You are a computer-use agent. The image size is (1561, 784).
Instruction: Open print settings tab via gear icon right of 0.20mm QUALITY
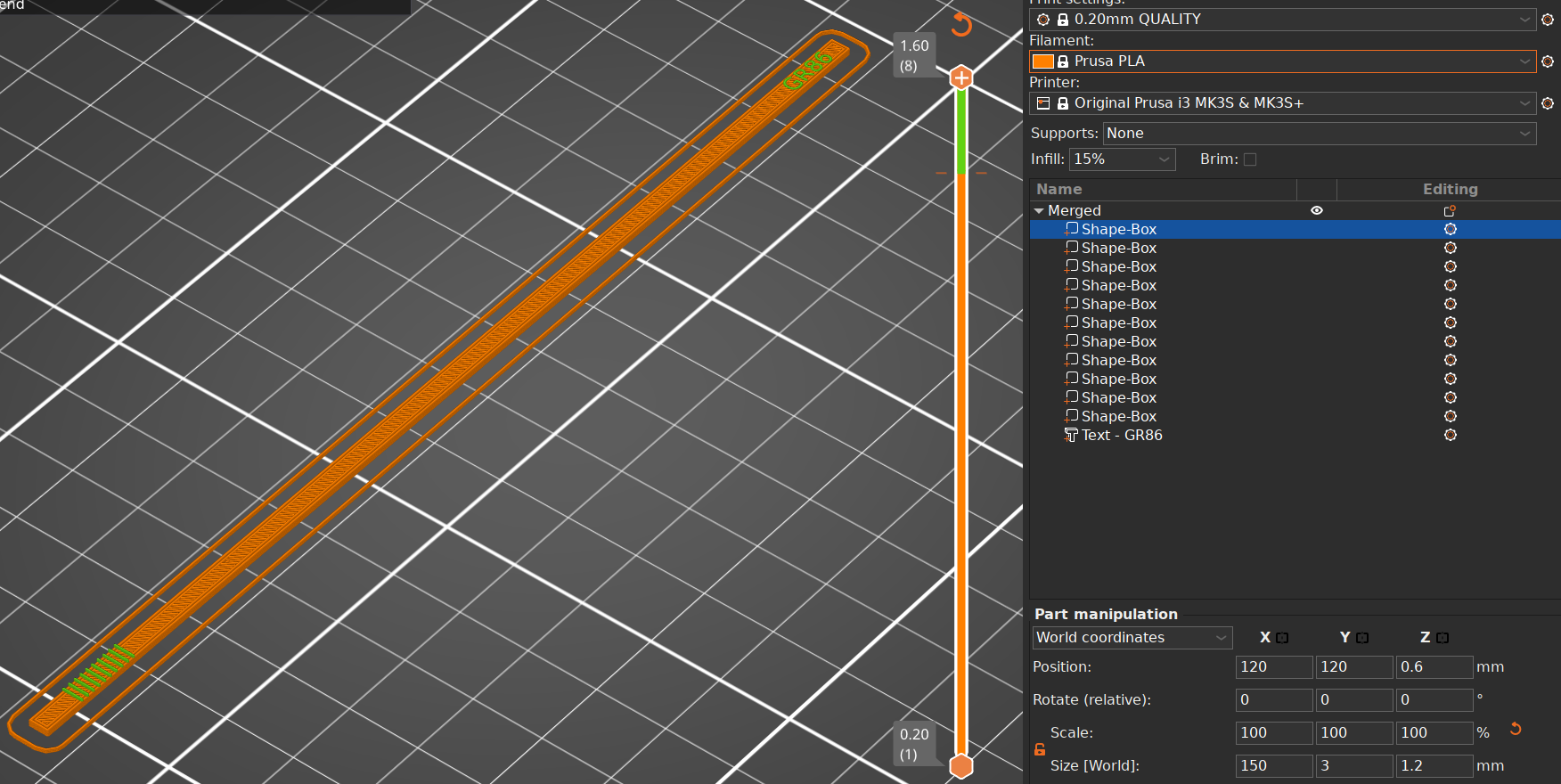pos(1548,20)
